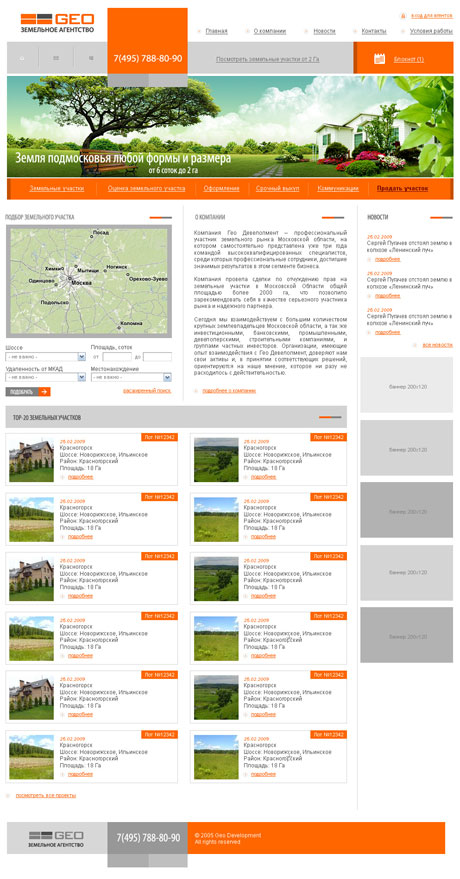Click the header phone number 7(495) 788-80-90
Viewport: 460px width, 879px height.
pos(147,58)
